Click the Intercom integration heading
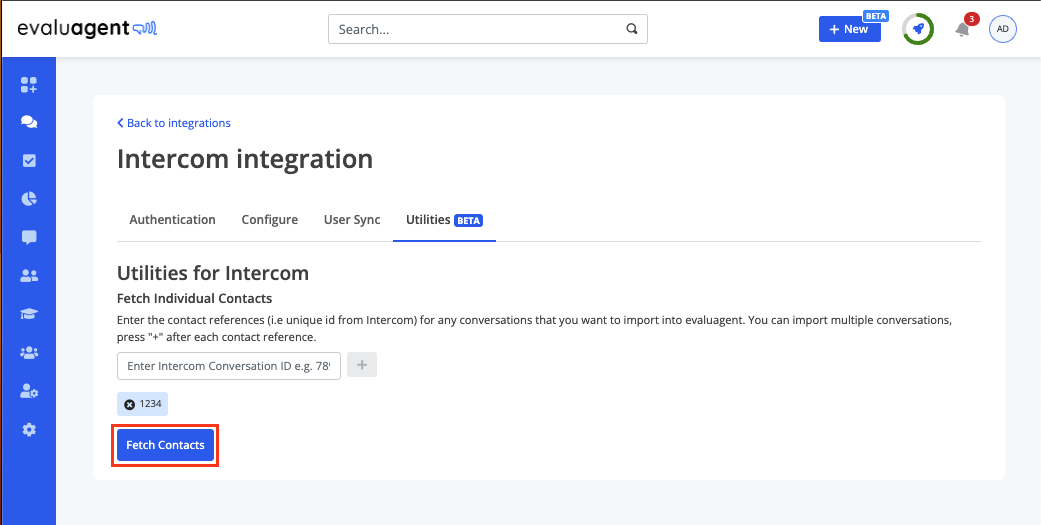 [245, 159]
